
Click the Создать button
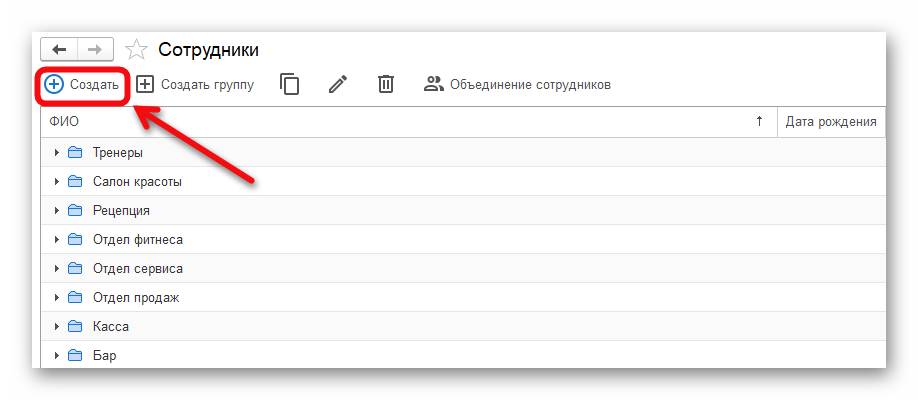[83, 85]
